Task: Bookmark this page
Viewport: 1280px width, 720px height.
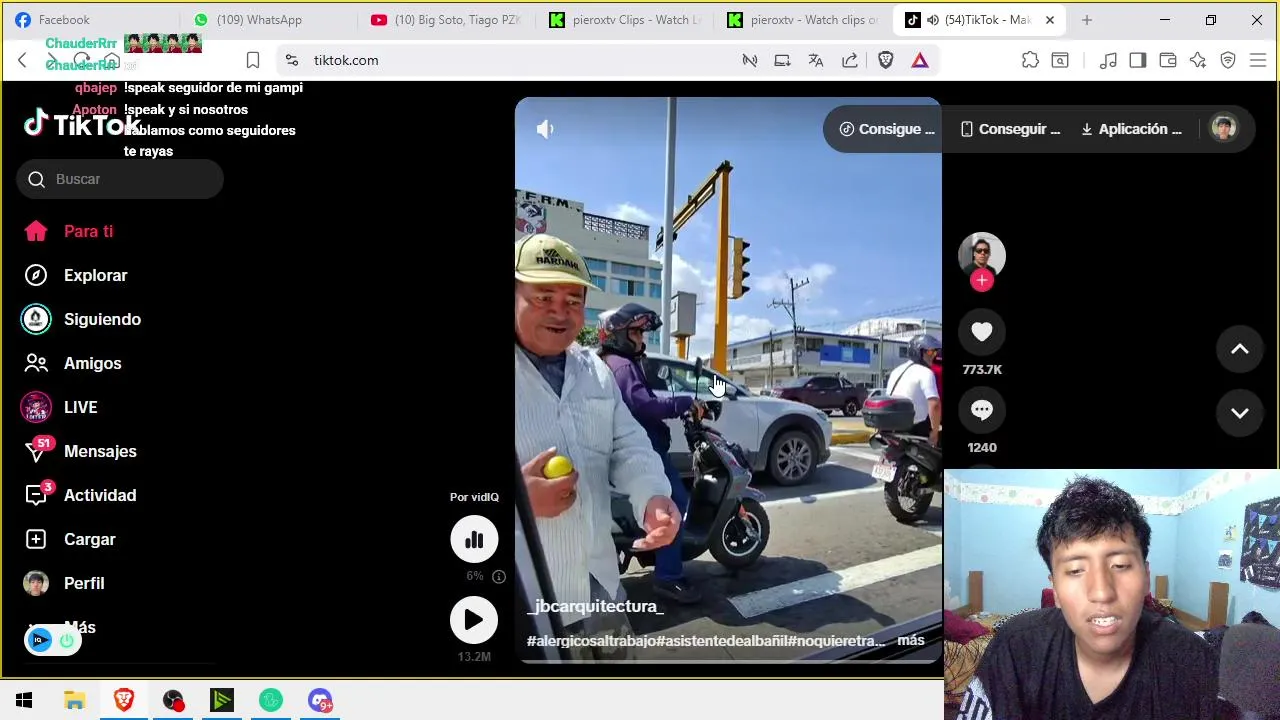Action: click(253, 60)
